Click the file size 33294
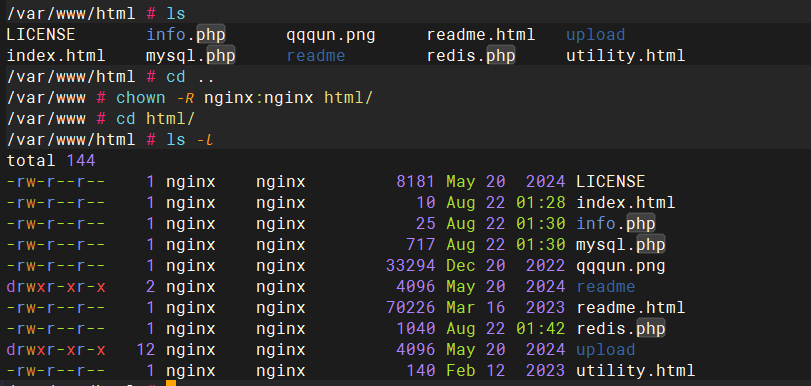The height and width of the screenshot is (386, 811). [x=411, y=266]
